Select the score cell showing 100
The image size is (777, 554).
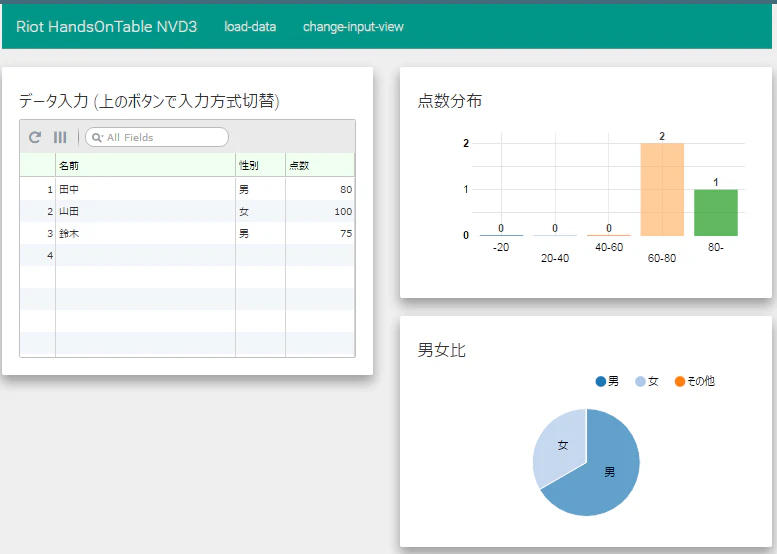pyautogui.click(x=320, y=212)
